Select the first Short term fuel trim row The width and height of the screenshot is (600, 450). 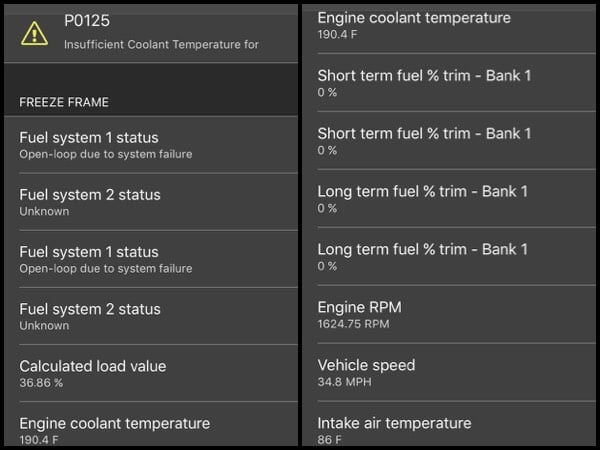[448, 83]
